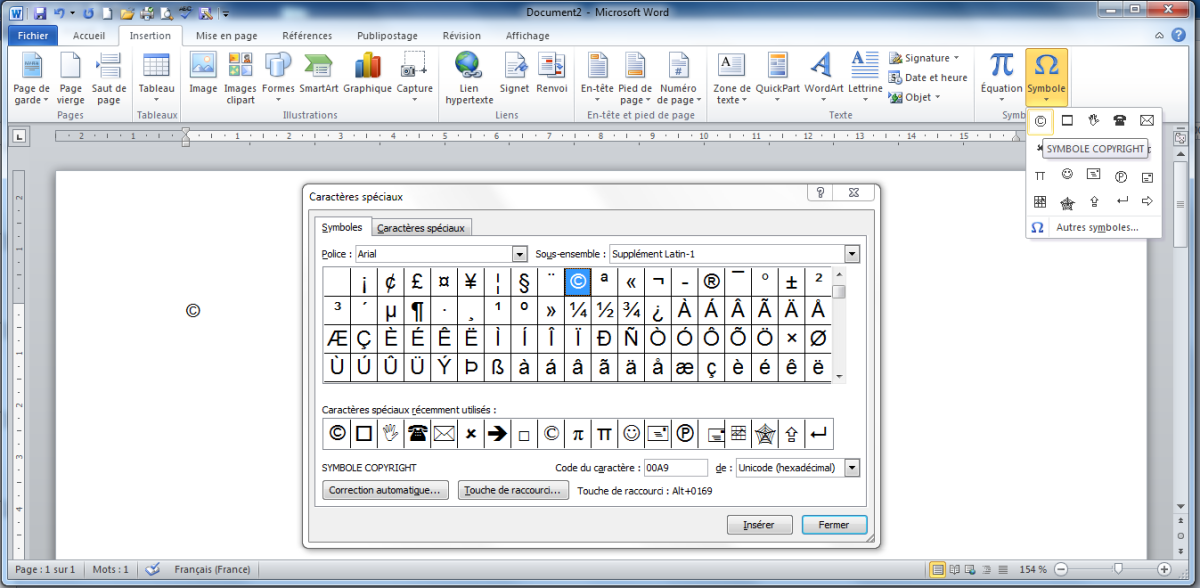
Task: Click the Insérer button
Action: pyautogui.click(x=759, y=524)
